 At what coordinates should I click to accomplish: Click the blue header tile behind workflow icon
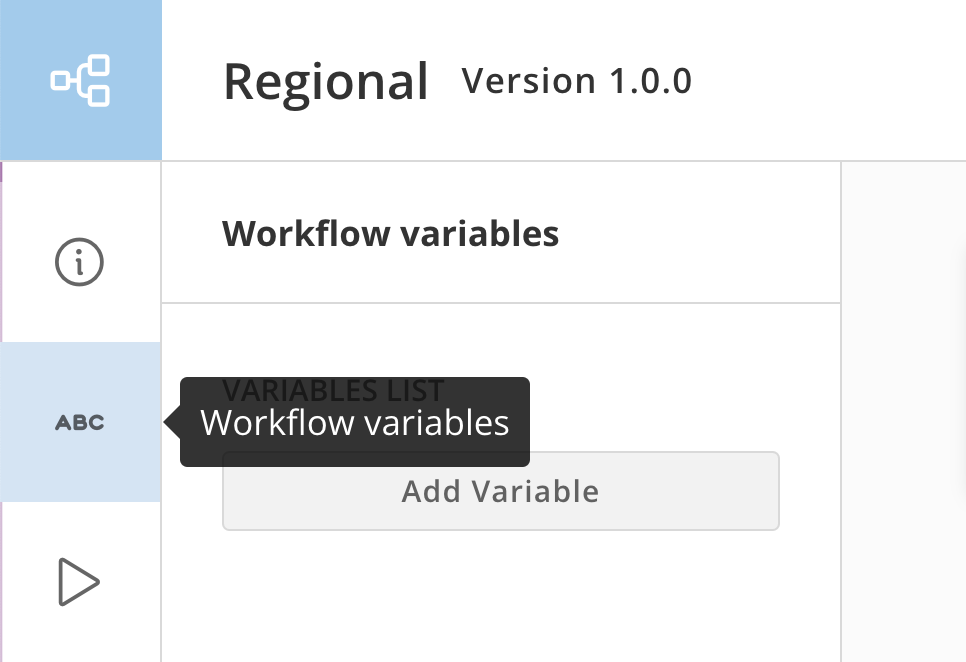point(81,80)
